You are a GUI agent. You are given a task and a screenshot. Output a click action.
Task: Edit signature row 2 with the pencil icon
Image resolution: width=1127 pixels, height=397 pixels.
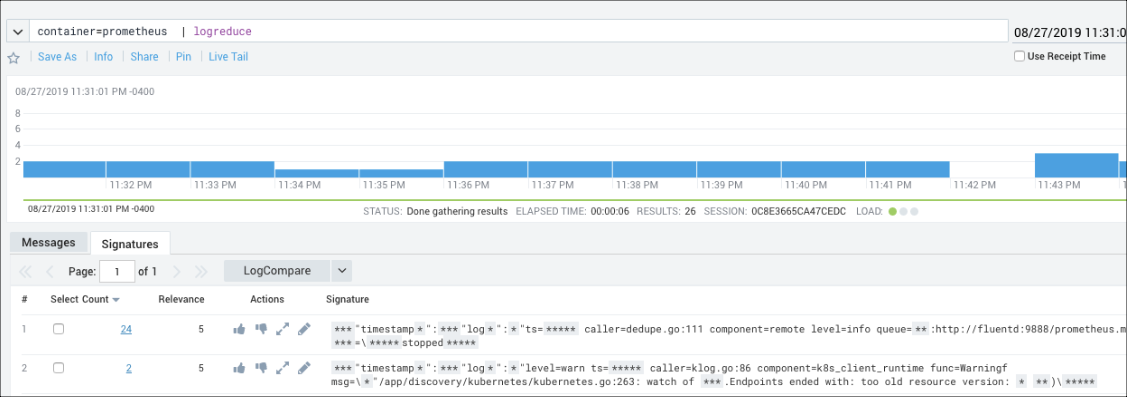[304, 368]
